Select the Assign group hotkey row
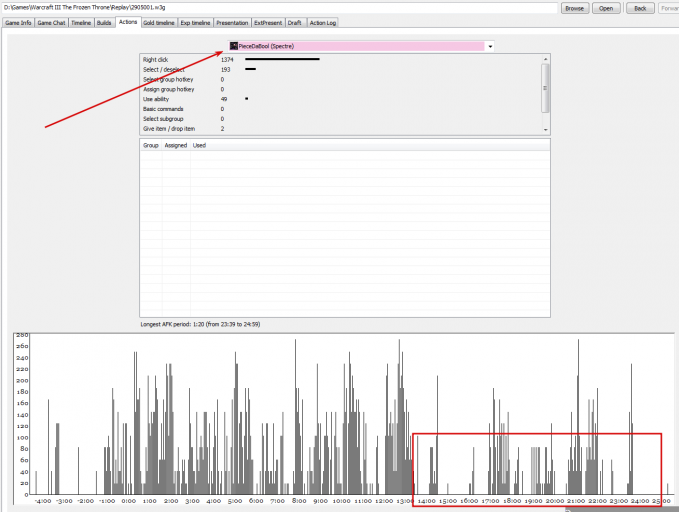 (340, 89)
